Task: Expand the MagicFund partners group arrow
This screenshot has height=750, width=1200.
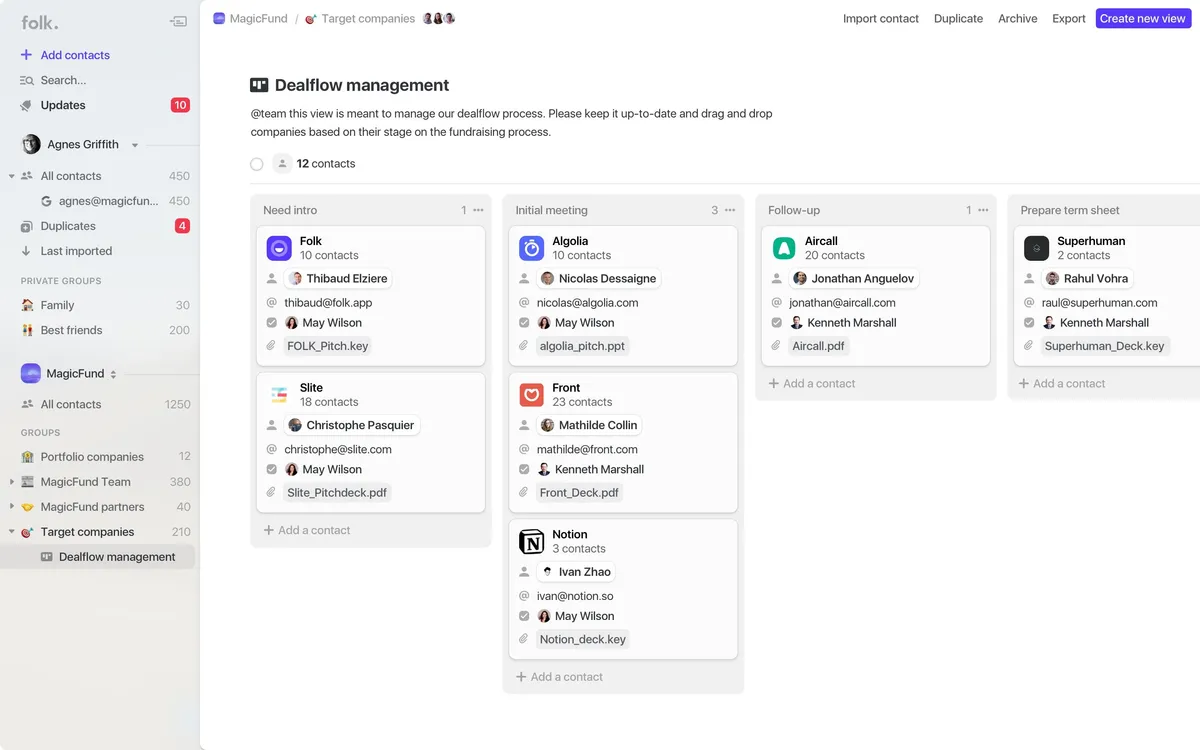Action: point(12,507)
